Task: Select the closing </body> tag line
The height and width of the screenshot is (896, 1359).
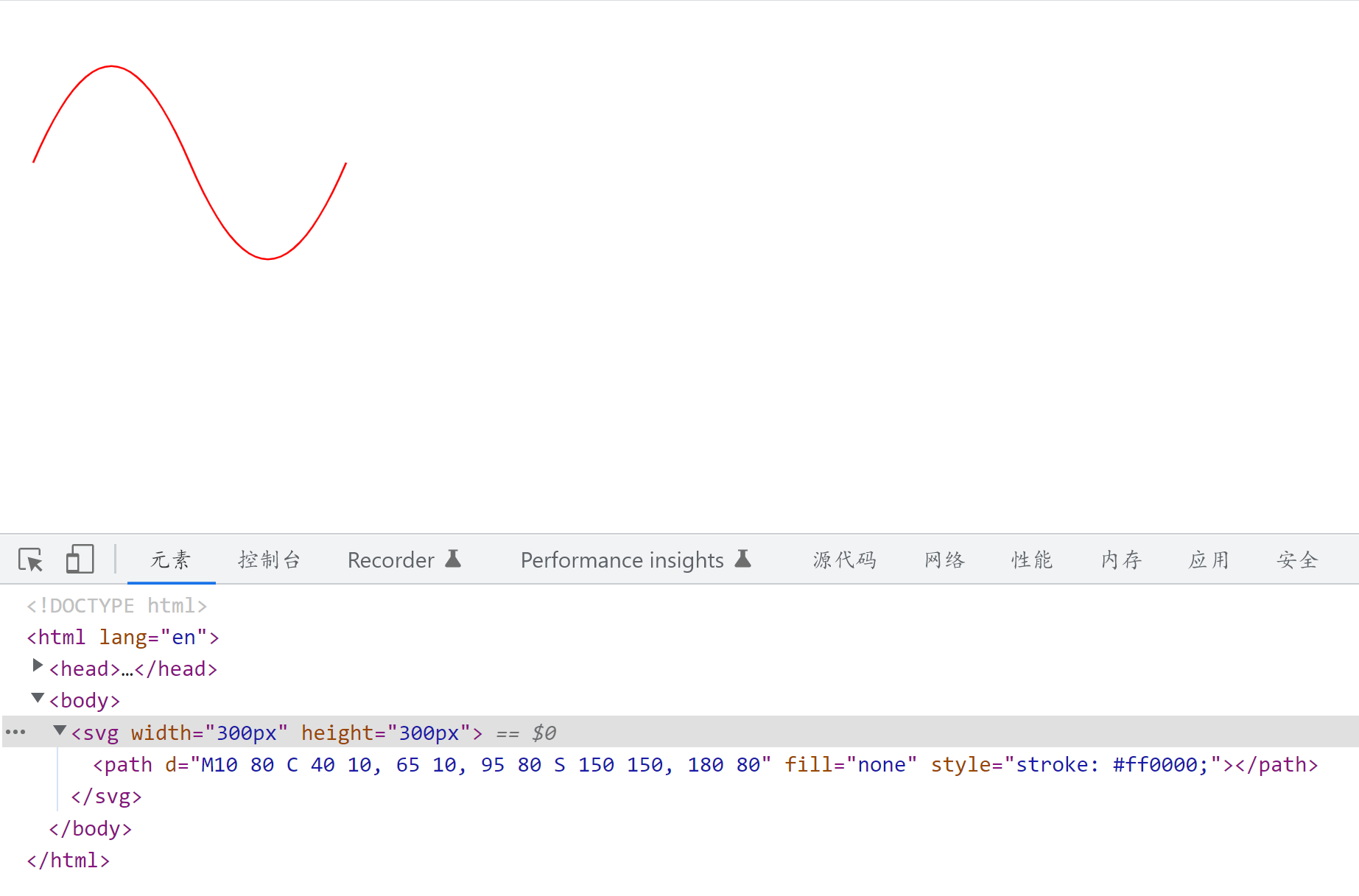Action: [91, 829]
